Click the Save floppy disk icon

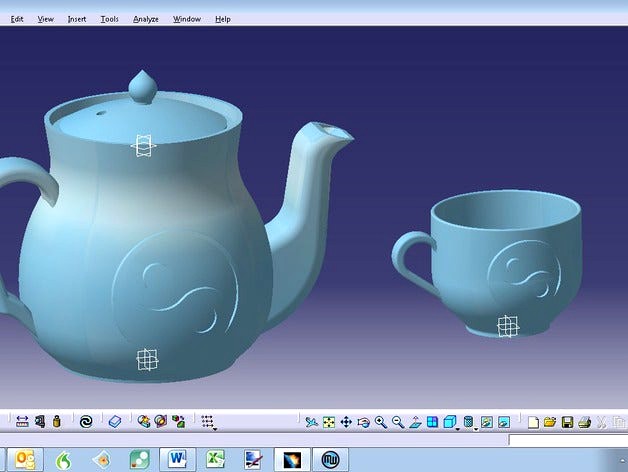pos(567,422)
